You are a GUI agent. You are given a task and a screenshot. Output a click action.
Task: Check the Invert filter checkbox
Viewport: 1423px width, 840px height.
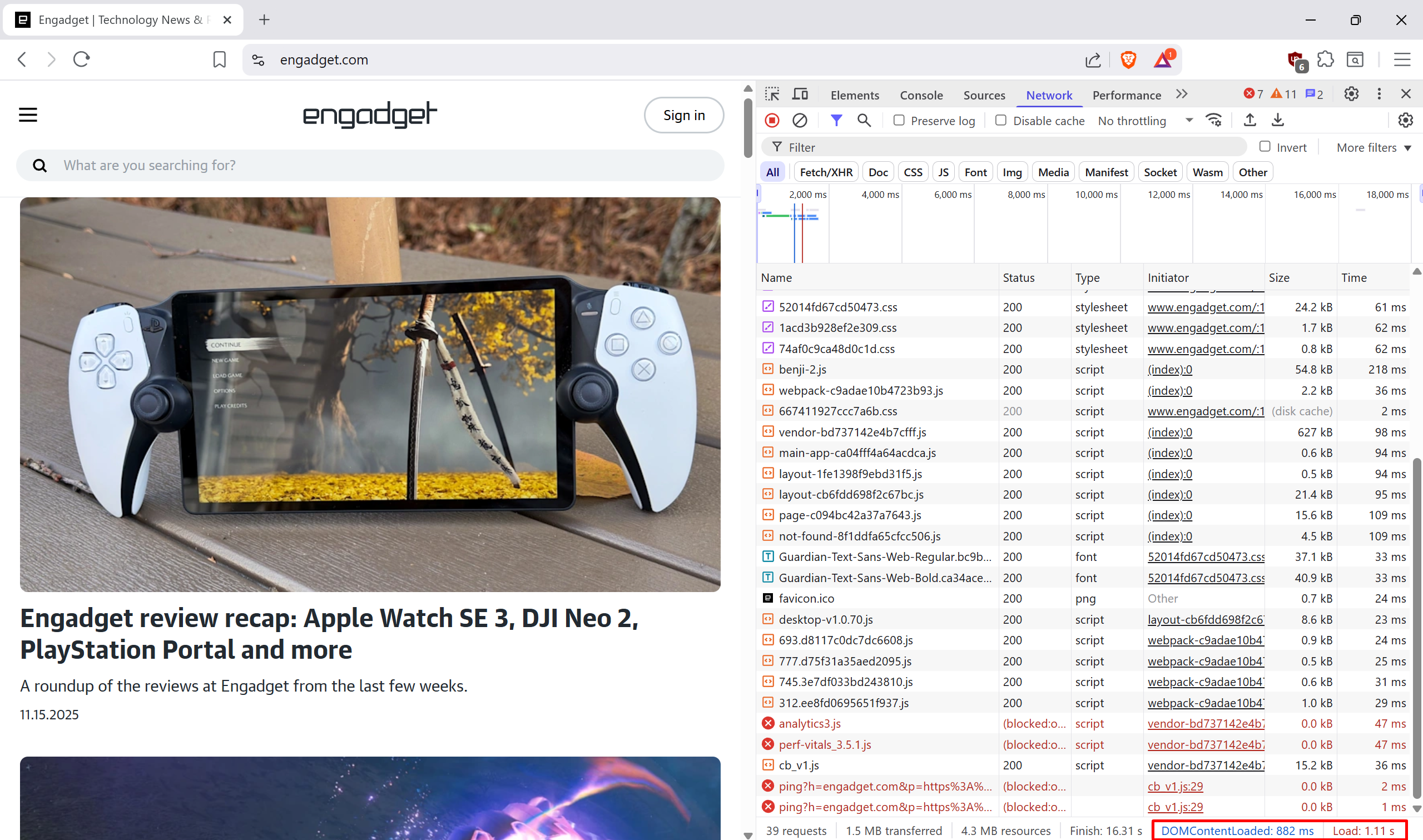pos(1265,147)
